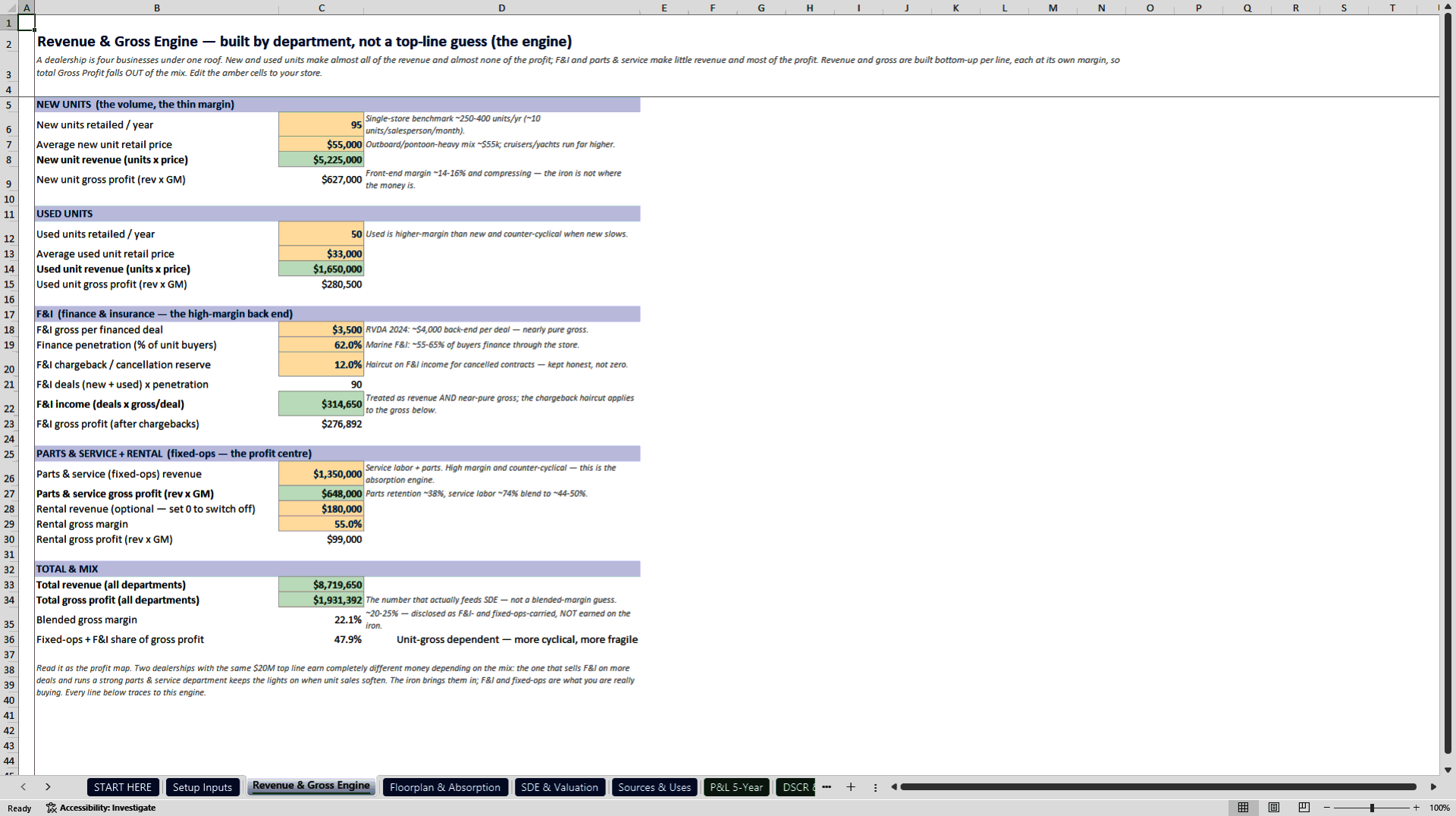Click the Revenue & Gross Engine title
Screen dimensions: 1456x816
click(304, 41)
